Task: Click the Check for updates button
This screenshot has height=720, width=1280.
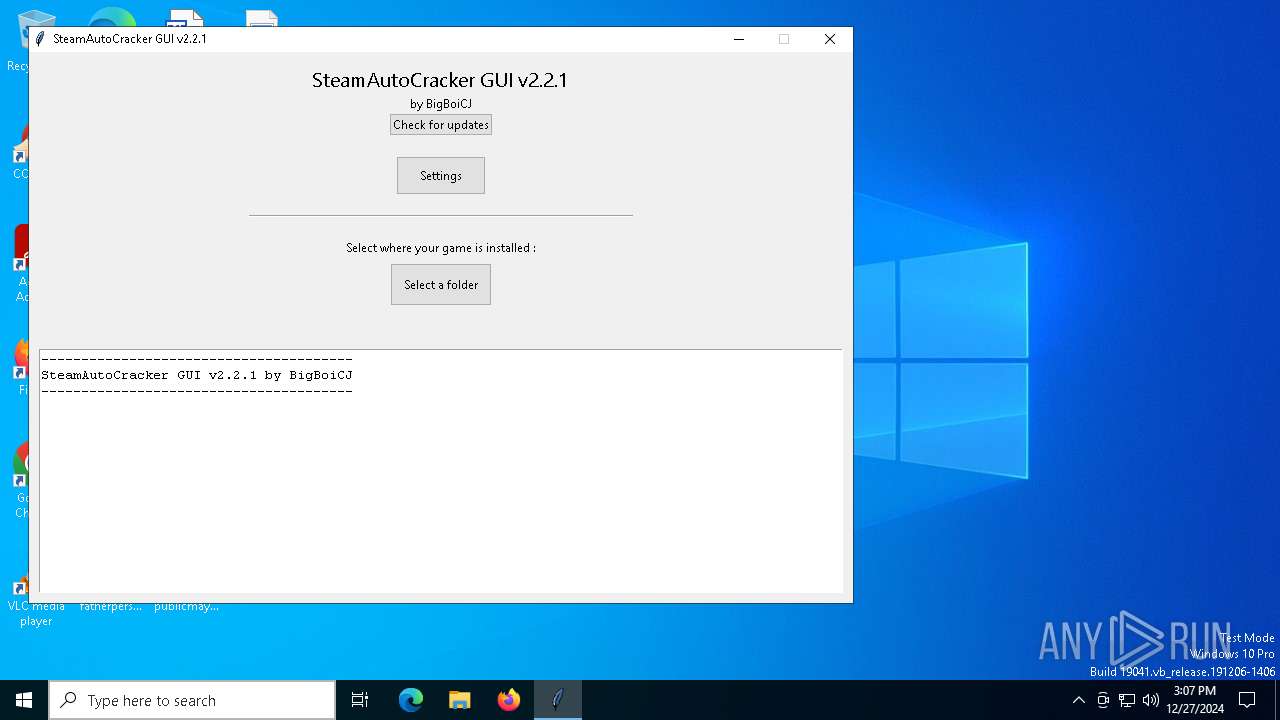Action: (x=441, y=125)
